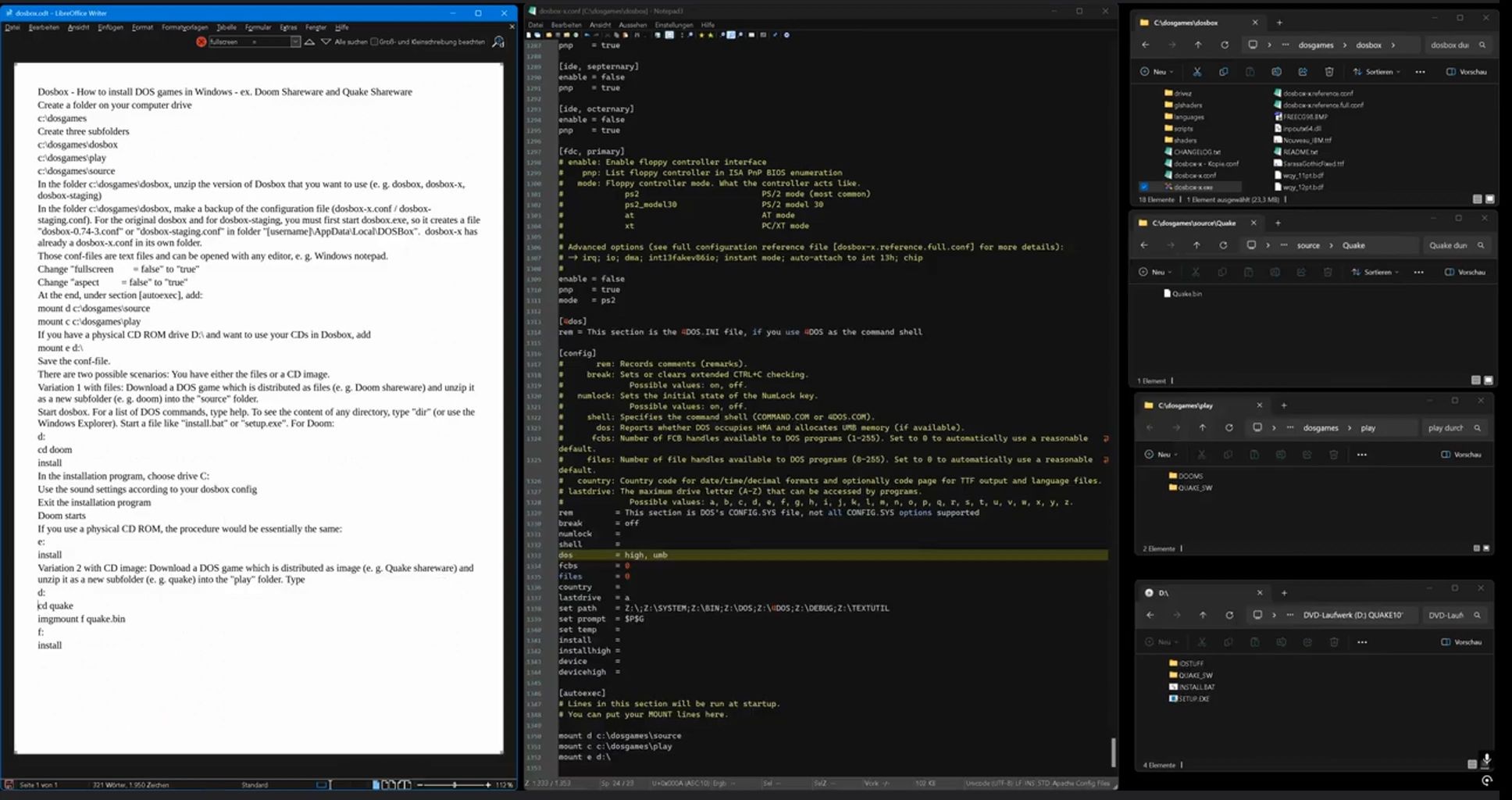The height and width of the screenshot is (800, 1512).
Task: Click Writer find text input field
Action: coord(248,41)
